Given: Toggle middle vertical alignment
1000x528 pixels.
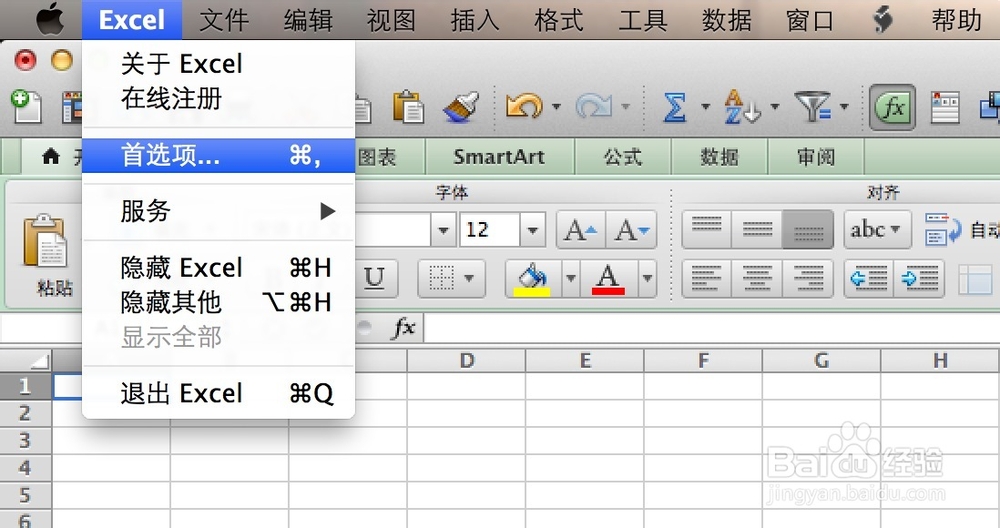Looking at the screenshot, I should (x=757, y=230).
